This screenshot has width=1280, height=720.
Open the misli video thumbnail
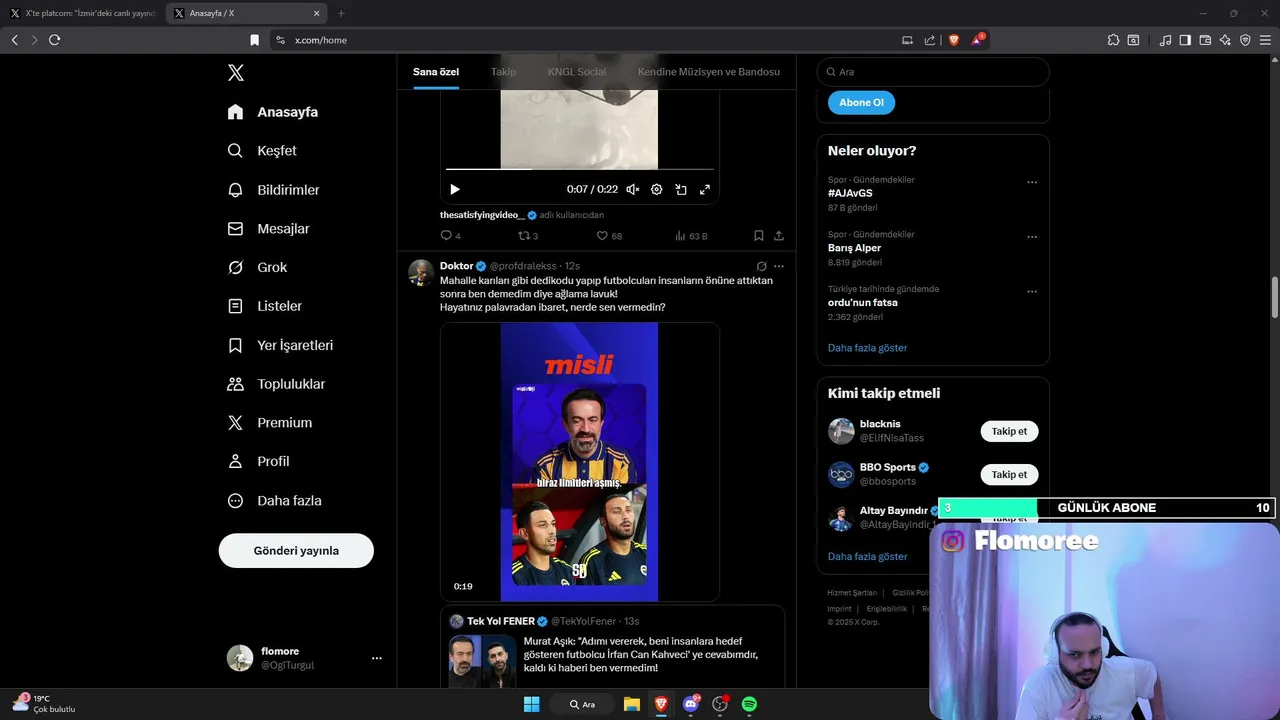[580, 462]
